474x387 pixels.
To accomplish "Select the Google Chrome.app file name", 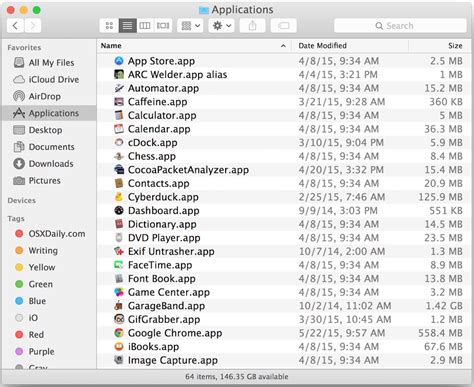I will [x=175, y=333].
